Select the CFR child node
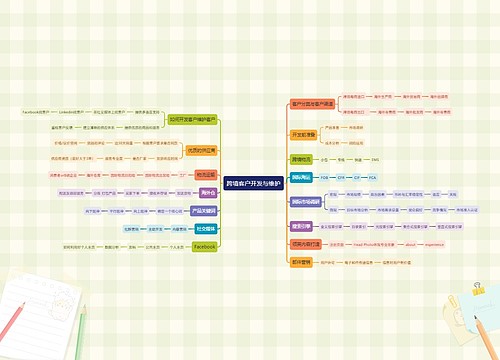 [x=341, y=178]
